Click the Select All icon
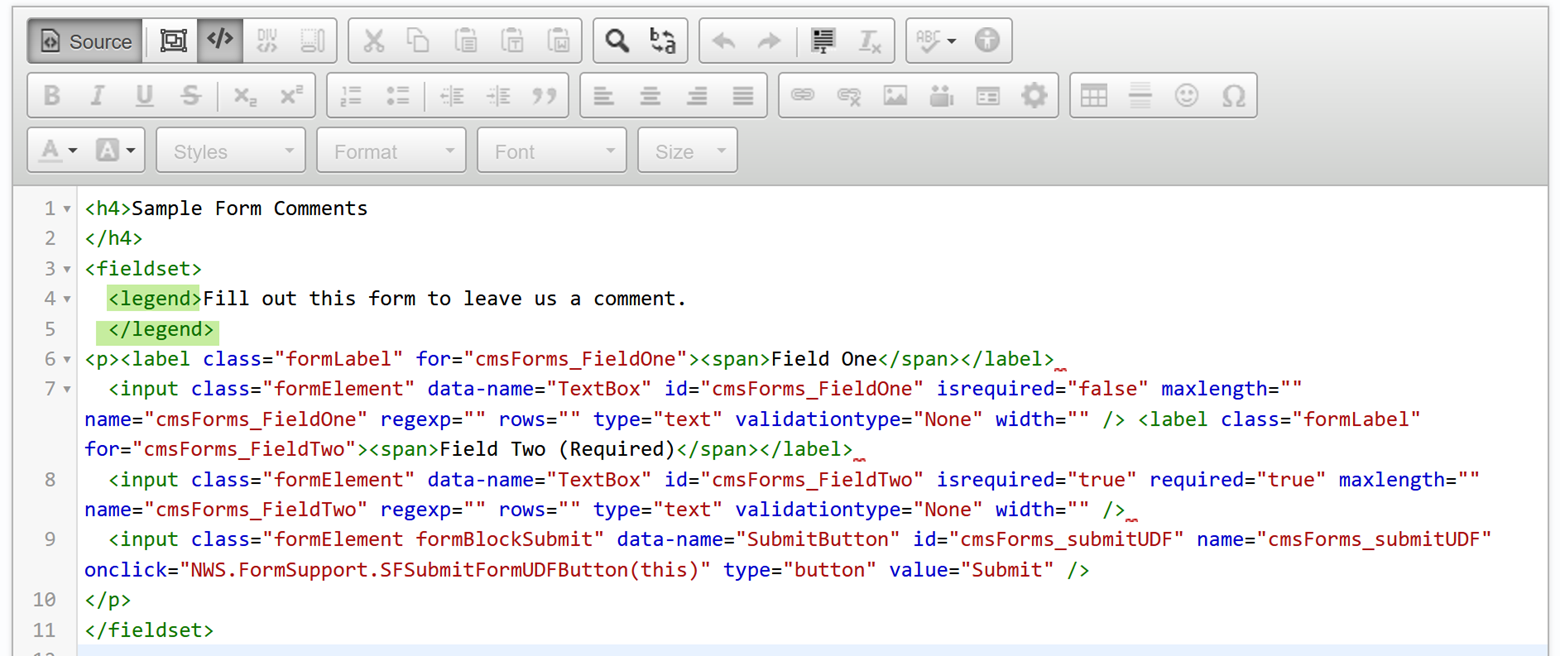 point(823,41)
